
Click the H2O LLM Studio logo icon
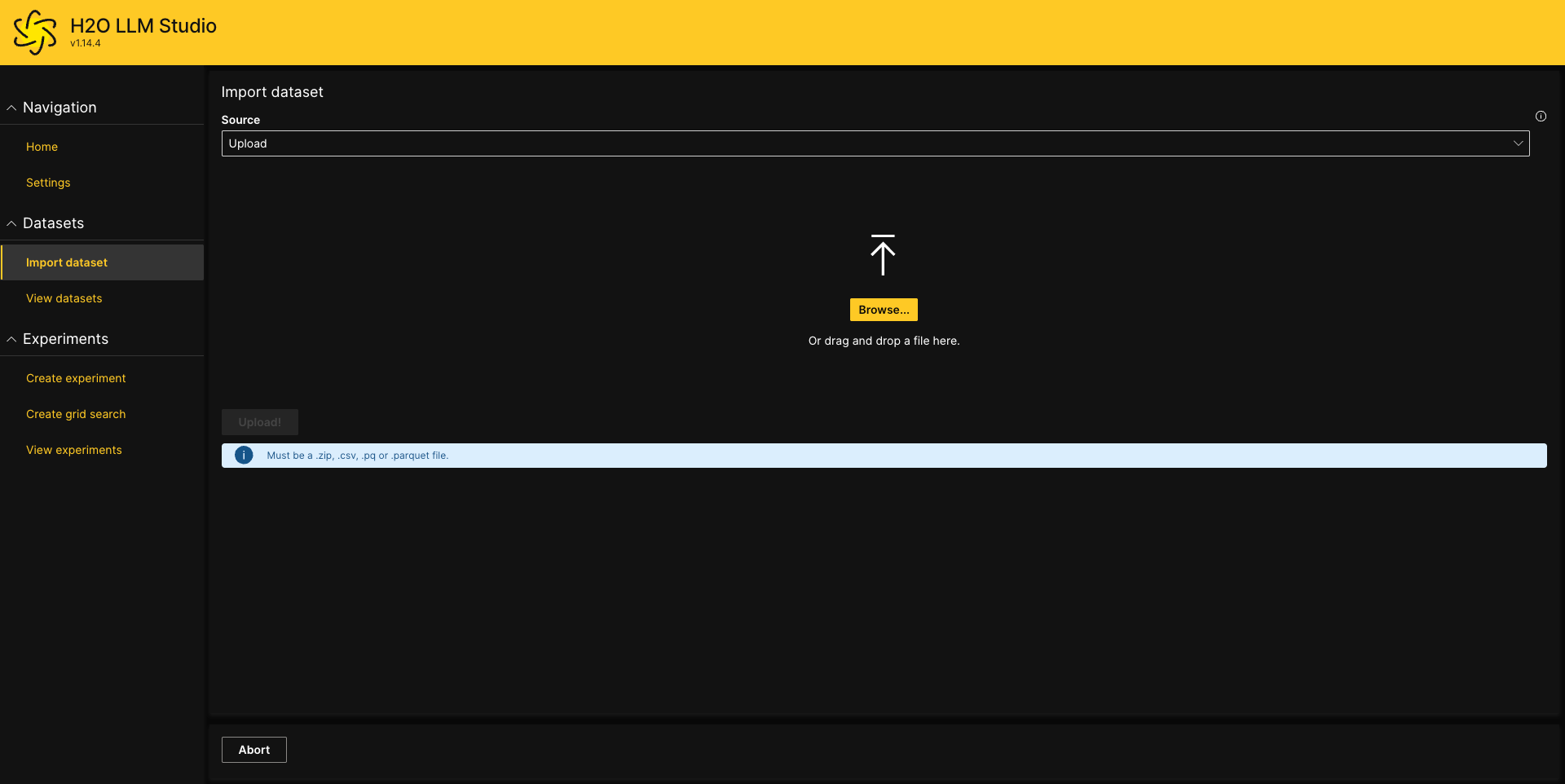click(x=35, y=33)
